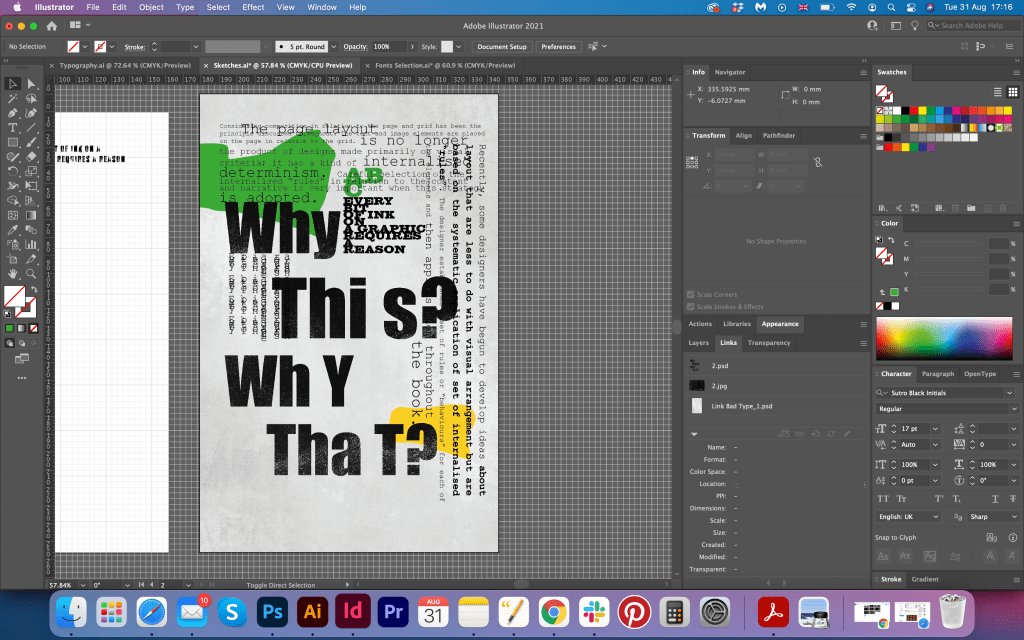Toggle the Scale Corners checkbox
Image resolution: width=1024 pixels, height=640 pixels.
691,295
